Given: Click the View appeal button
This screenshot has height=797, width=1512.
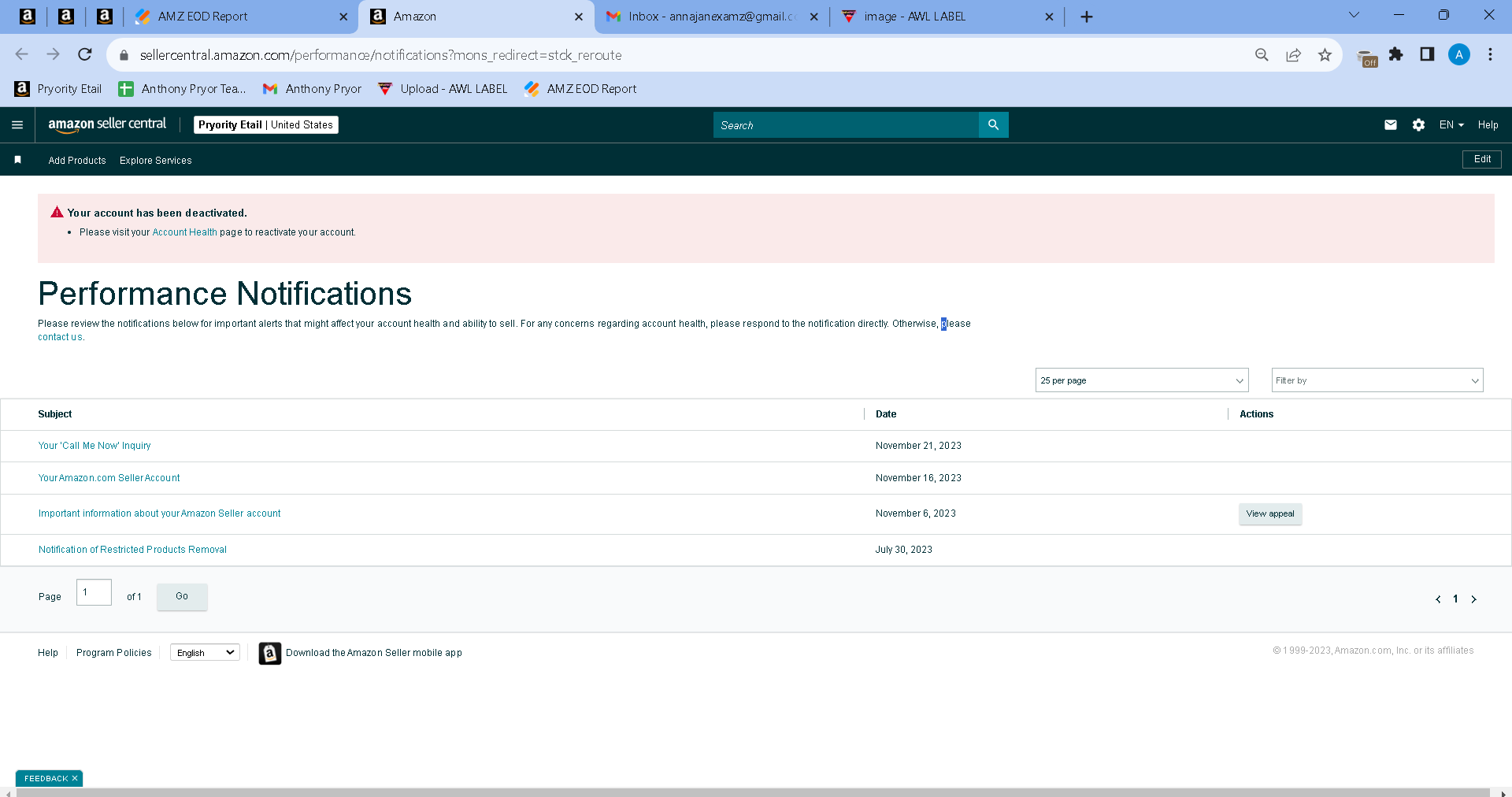Looking at the screenshot, I should pyautogui.click(x=1269, y=514).
